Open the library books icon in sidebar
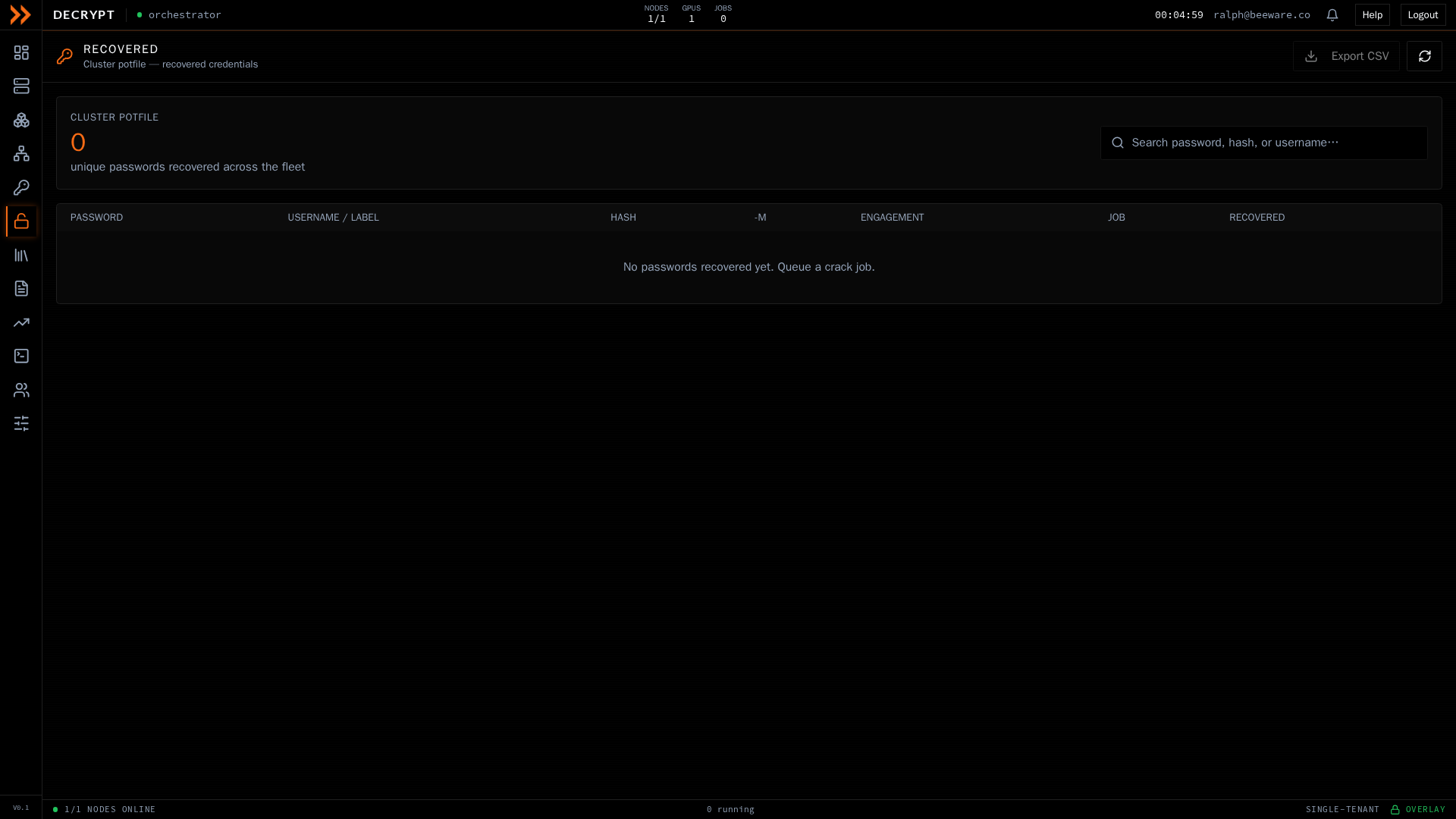1456x819 pixels. pyautogui.click(x=21, y=255)
